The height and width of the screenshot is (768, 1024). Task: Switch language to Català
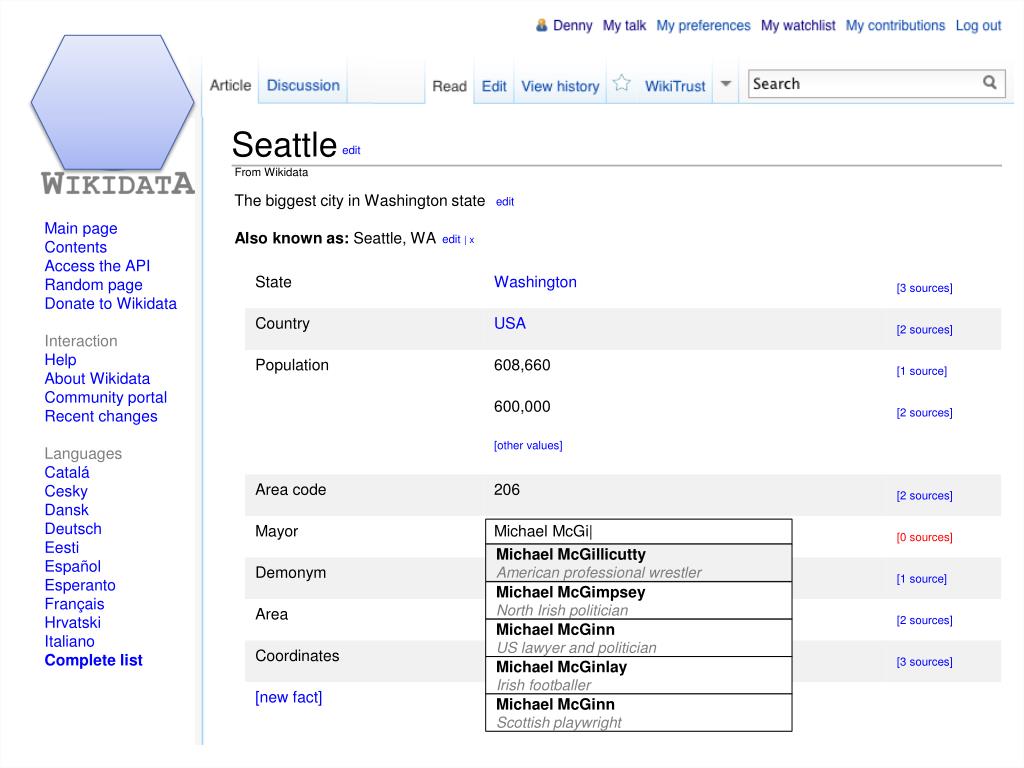click(x=67, y=473)
